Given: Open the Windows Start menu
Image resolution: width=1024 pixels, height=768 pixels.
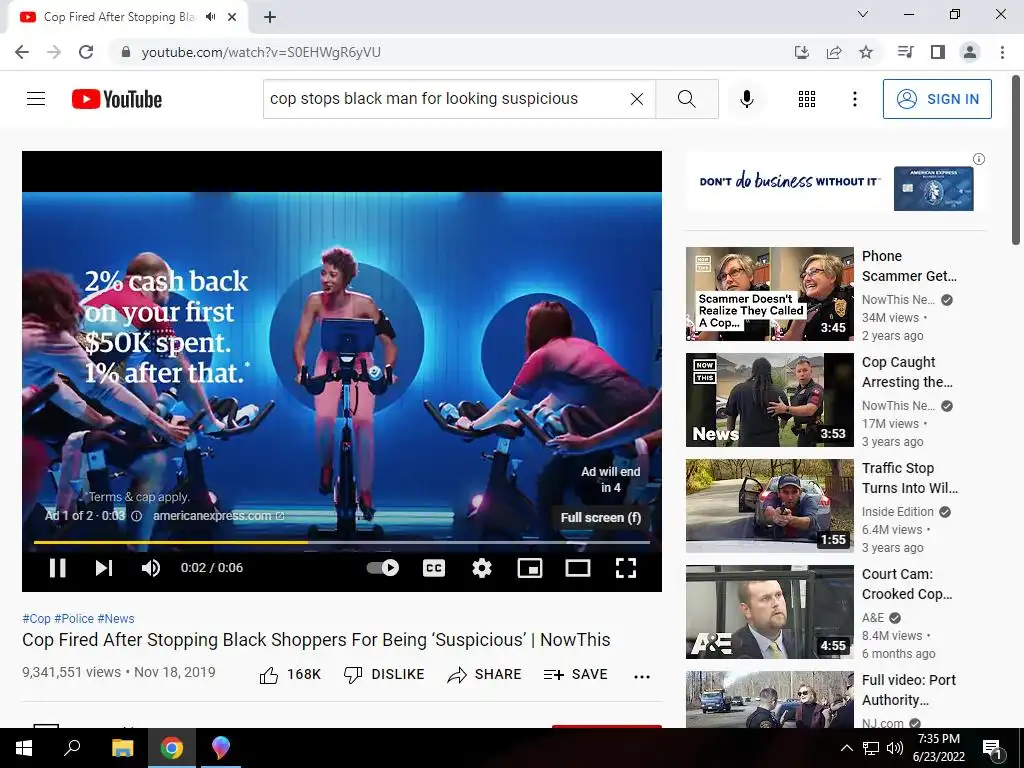Looking at the screenshot, I should [24, 748].
